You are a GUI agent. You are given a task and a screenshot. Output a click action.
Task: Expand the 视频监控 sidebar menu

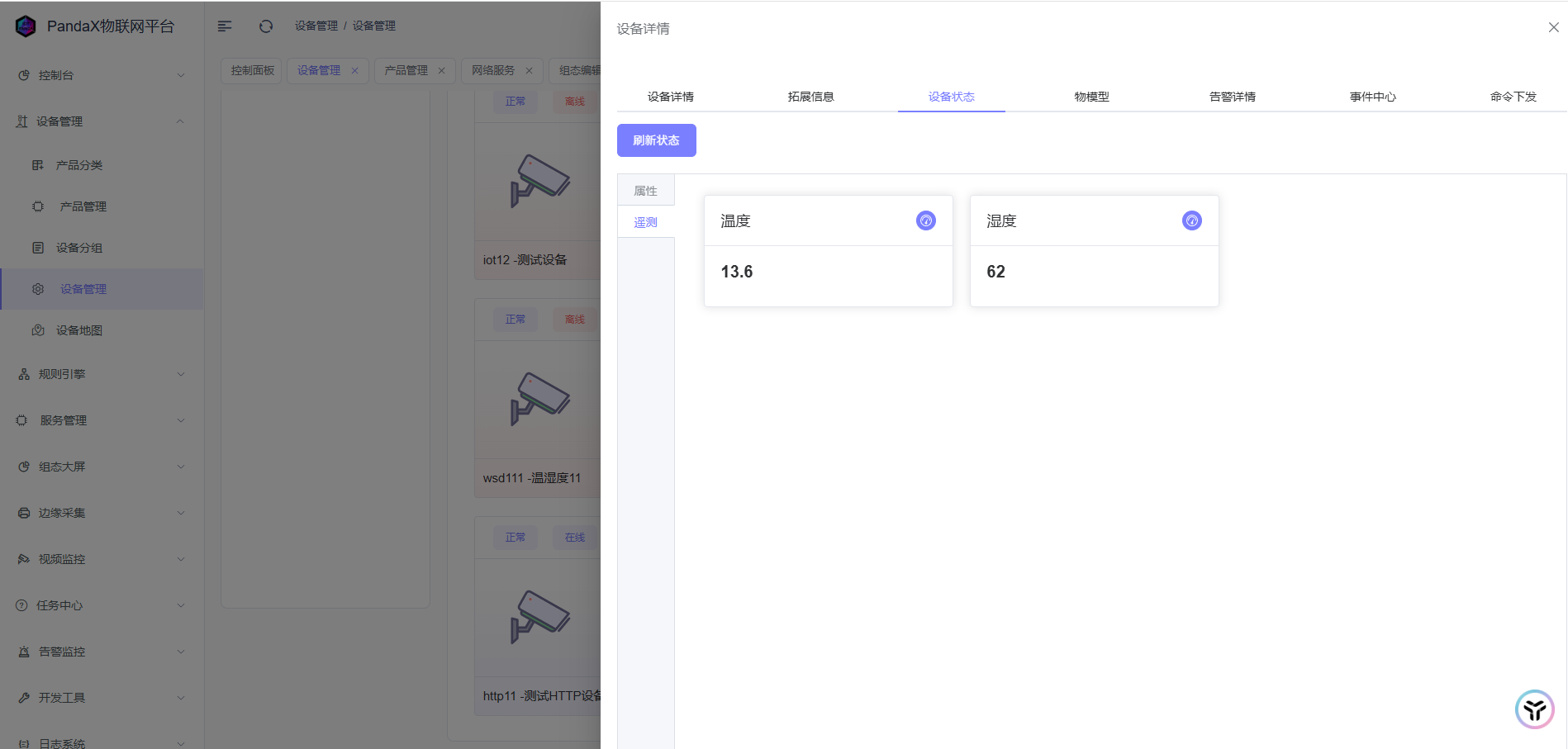pos(99,559)
